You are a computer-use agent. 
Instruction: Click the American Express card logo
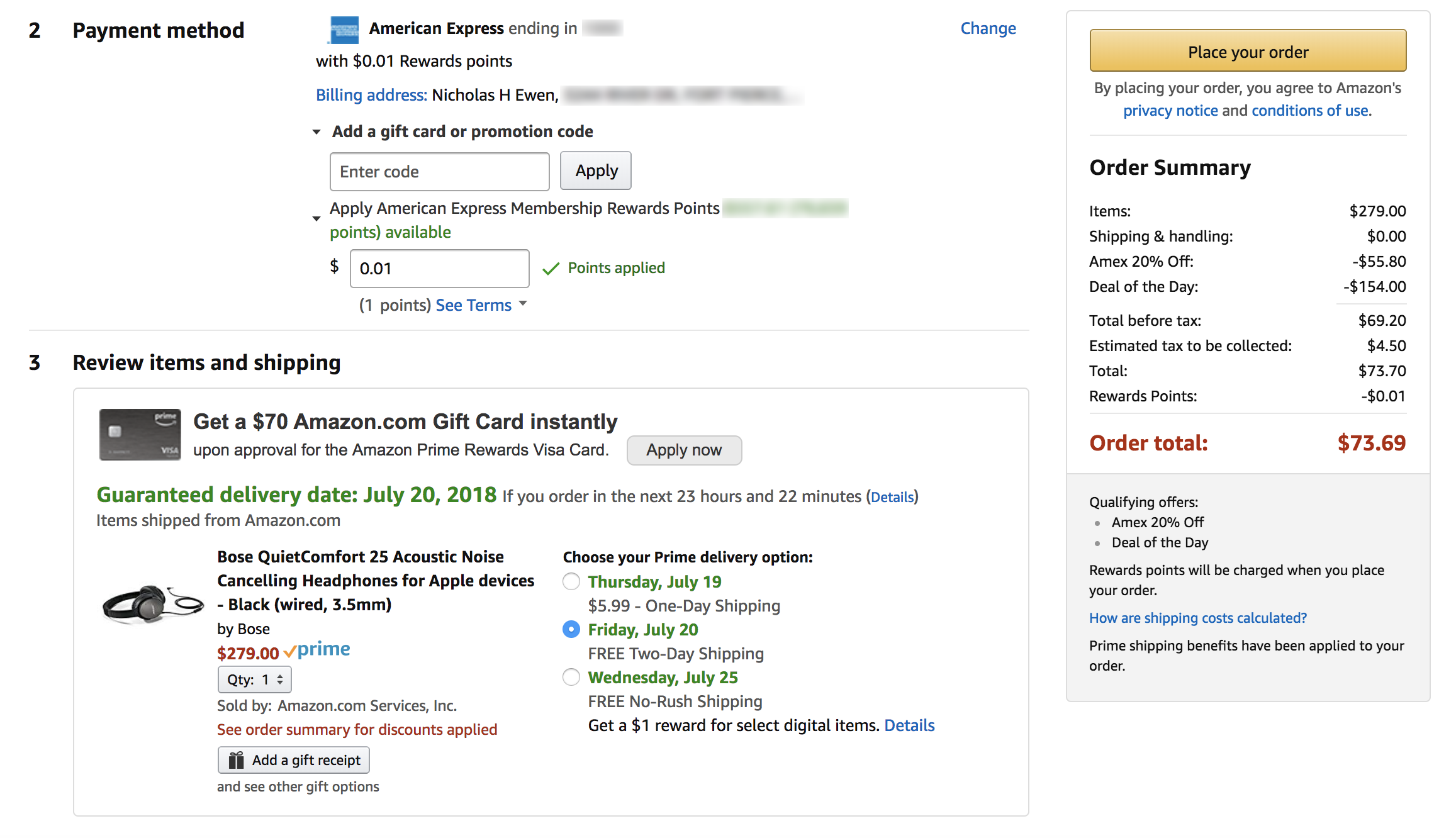tap(344, 30)
